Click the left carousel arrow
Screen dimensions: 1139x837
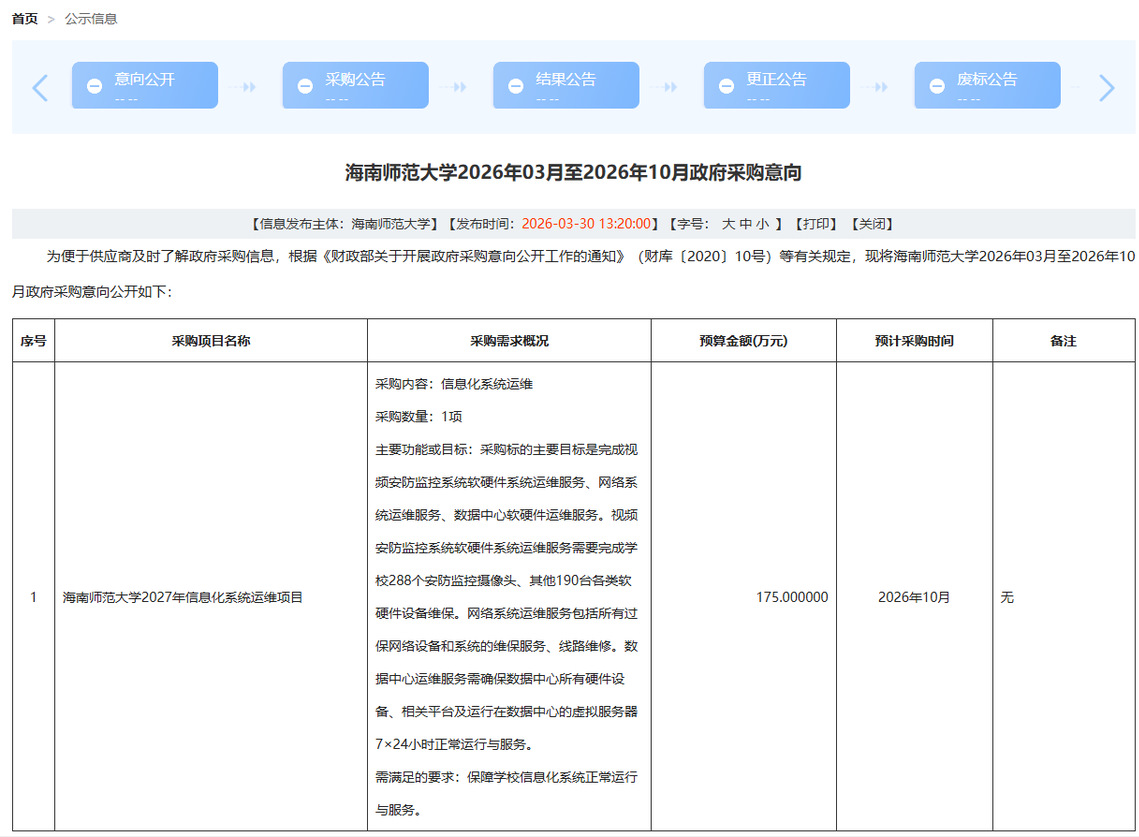[x=40, y=88]
